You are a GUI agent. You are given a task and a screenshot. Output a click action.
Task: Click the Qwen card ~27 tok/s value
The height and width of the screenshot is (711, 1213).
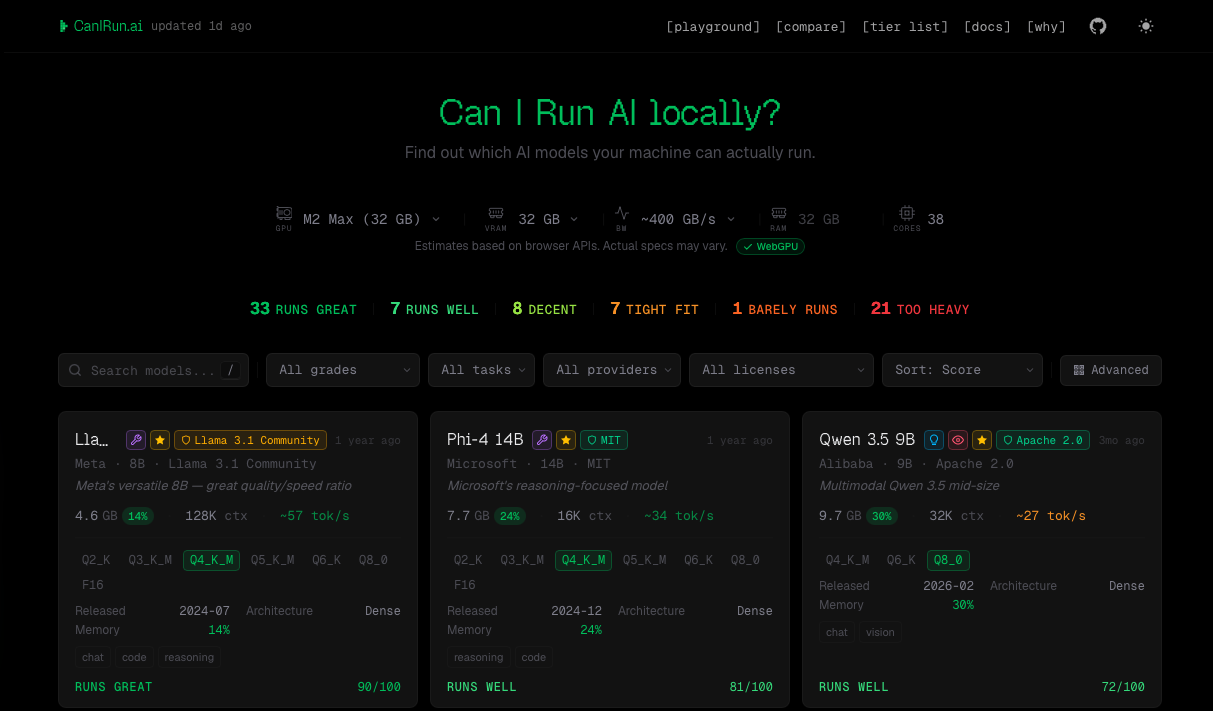click(1051, 516)
